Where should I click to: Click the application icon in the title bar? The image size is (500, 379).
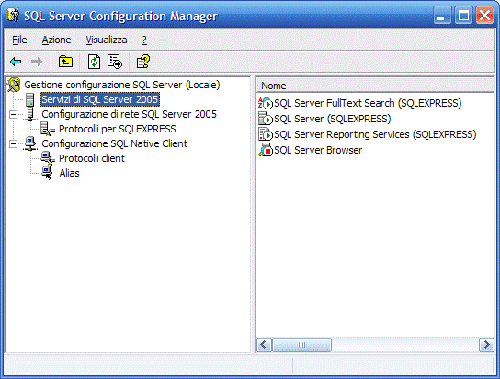(13, 15)
